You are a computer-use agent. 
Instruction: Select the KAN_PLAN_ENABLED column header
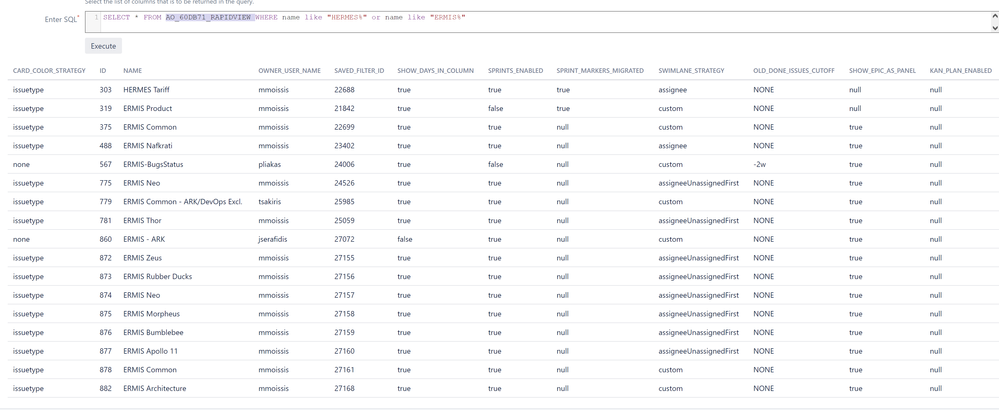(x=961, y=71)
